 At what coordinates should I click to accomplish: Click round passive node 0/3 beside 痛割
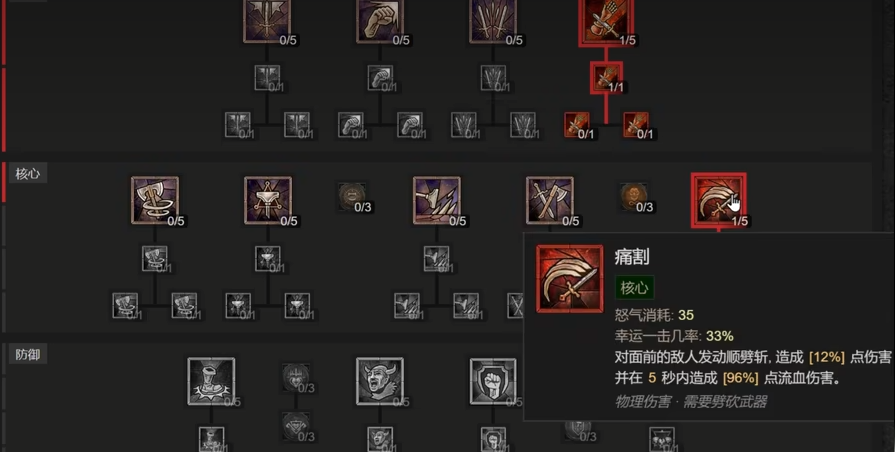(x=633, y=196)
